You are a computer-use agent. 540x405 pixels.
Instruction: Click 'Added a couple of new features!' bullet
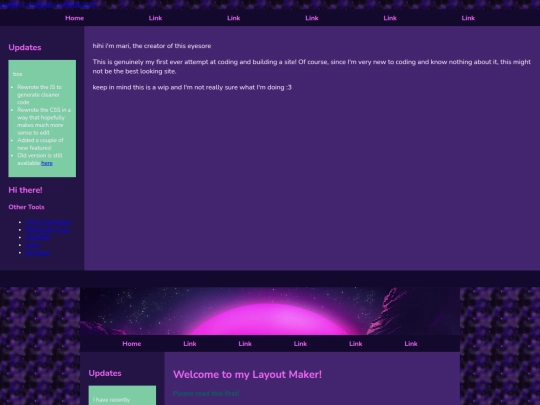point(40,144)
